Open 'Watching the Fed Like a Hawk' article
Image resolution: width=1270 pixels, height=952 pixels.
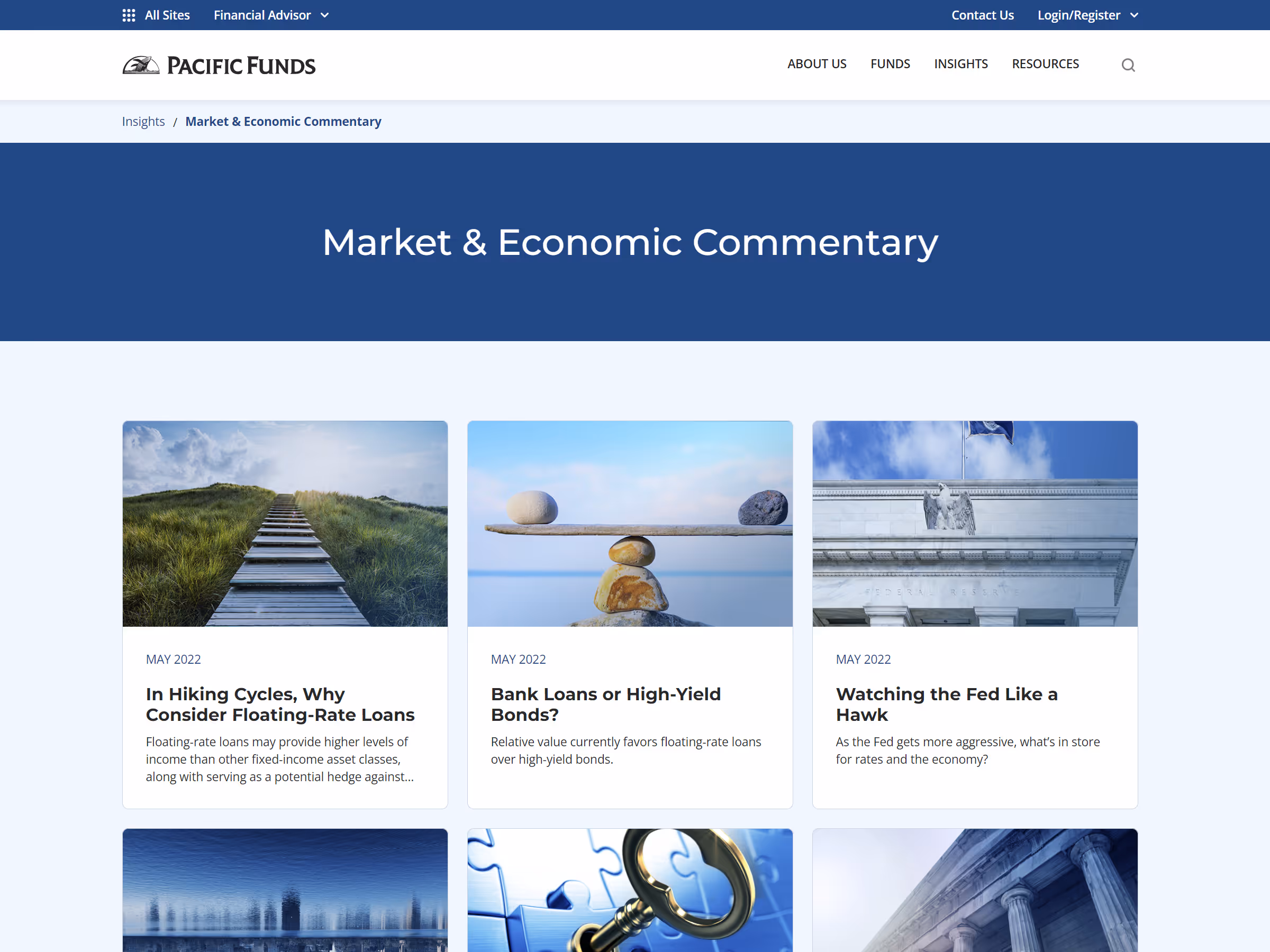click(946, 704)
